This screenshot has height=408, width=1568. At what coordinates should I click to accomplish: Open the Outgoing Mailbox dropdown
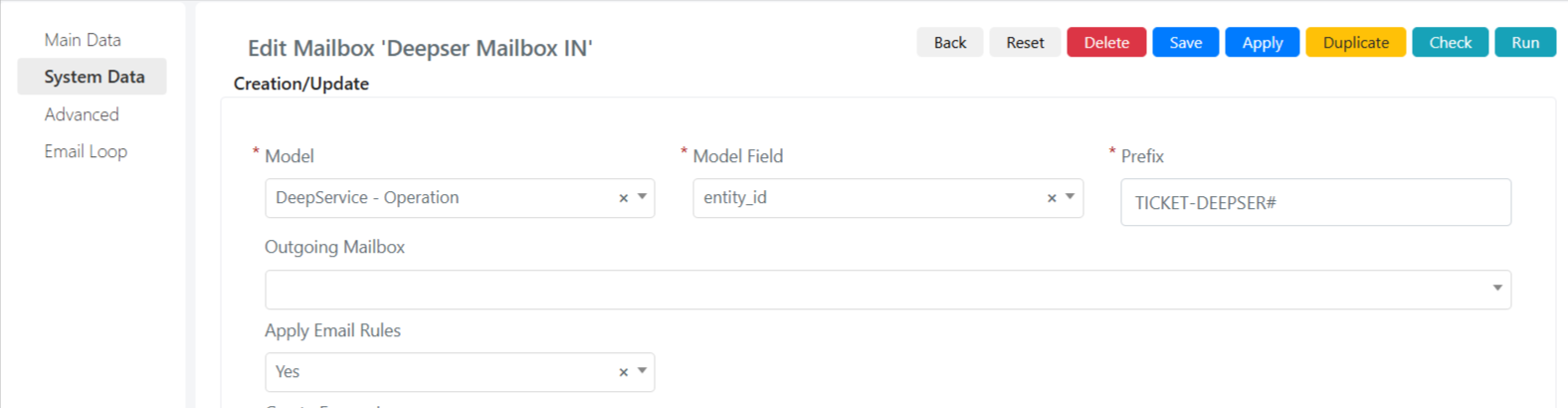click(x=887, y=290)
